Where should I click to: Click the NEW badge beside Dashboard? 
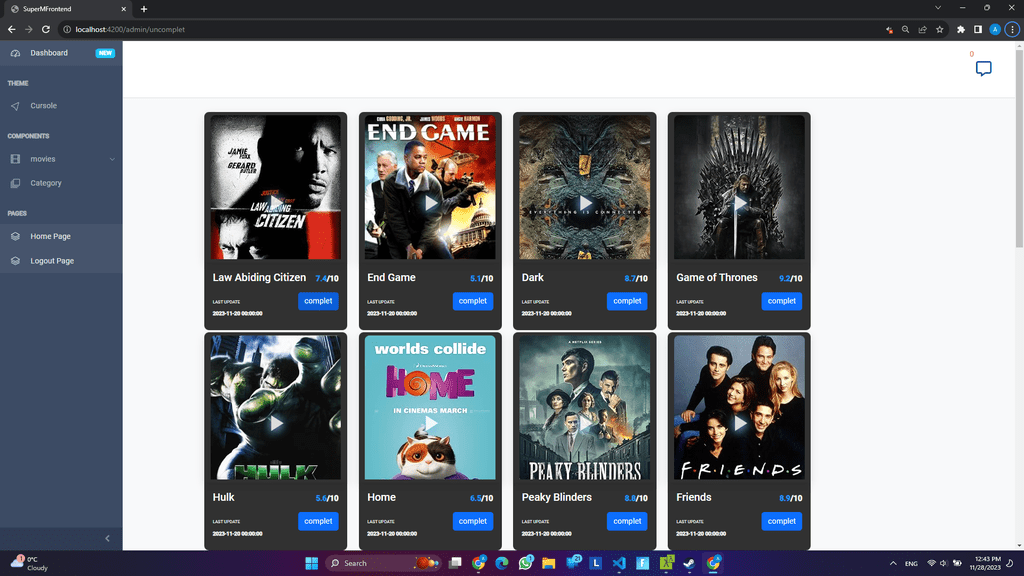pos(105,53)
